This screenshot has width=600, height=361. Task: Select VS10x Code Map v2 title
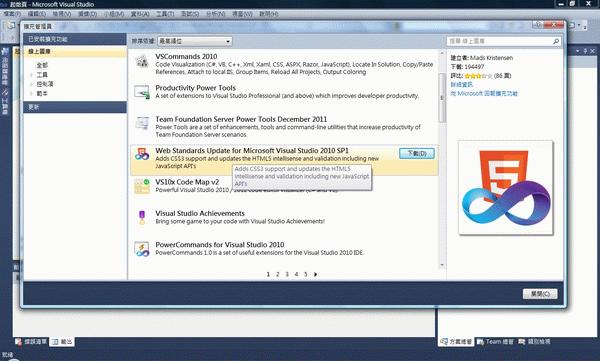pos(187,182)
